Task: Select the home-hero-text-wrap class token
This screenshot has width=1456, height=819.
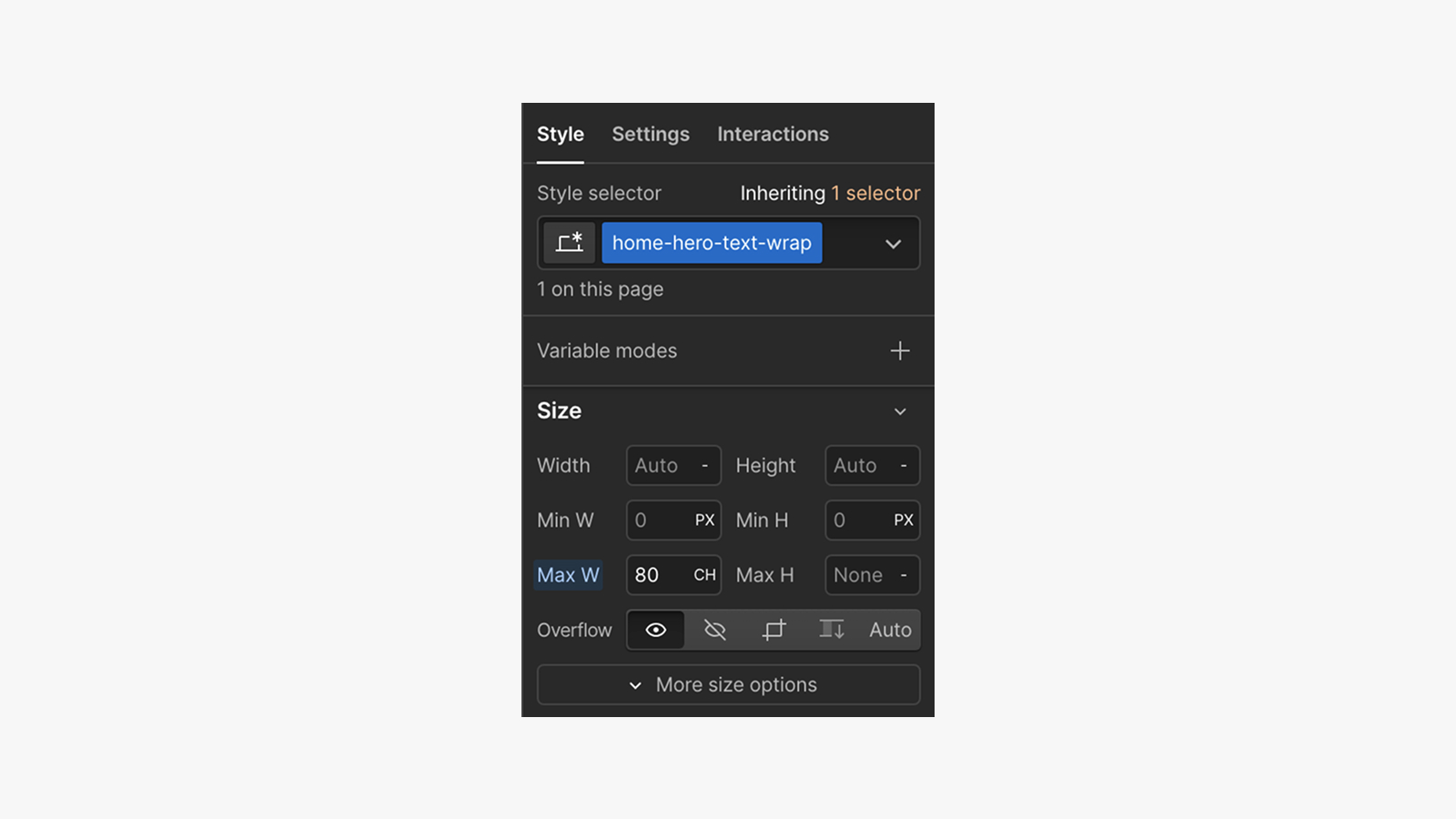Action: 712,243
